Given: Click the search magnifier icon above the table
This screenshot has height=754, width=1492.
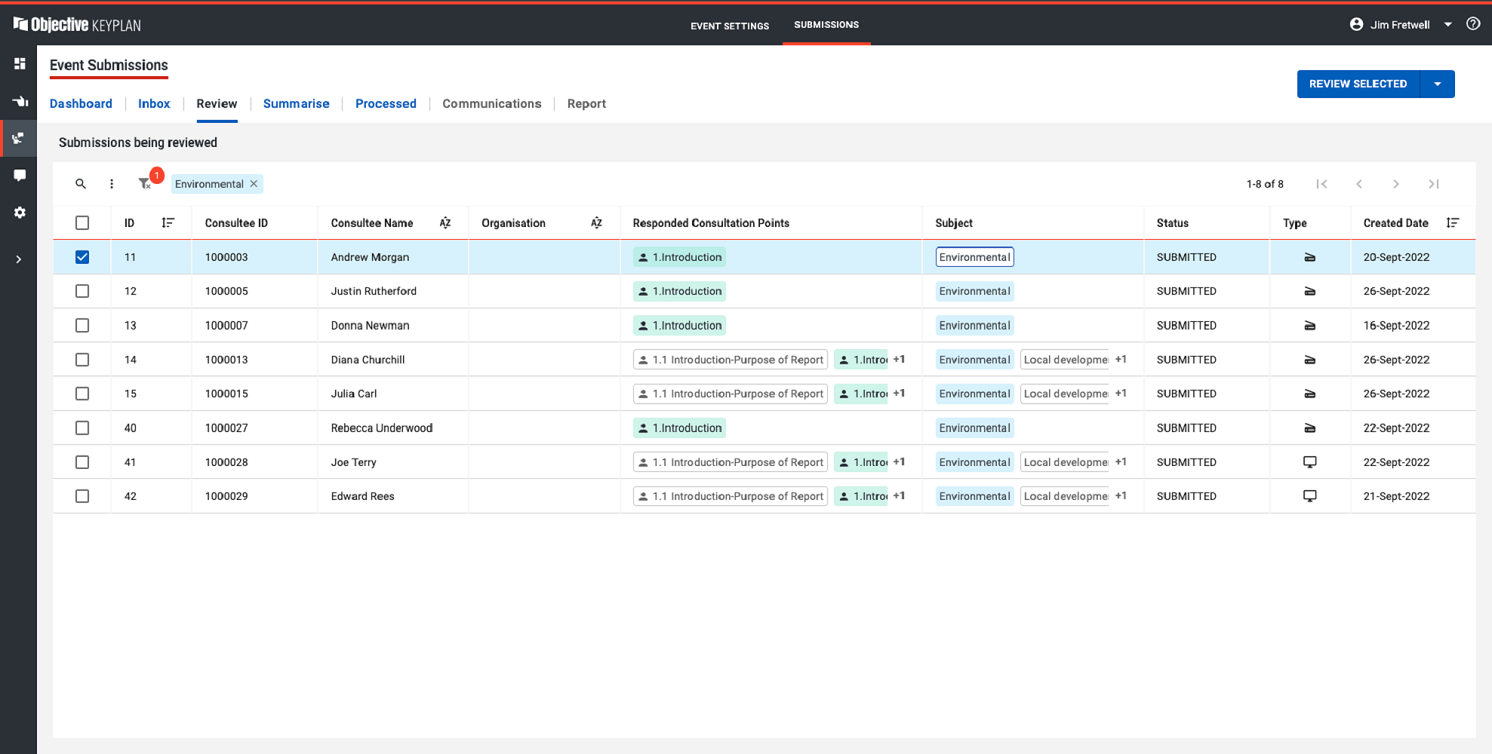Looking at the screenshot, I should click(x=81, y=184).
